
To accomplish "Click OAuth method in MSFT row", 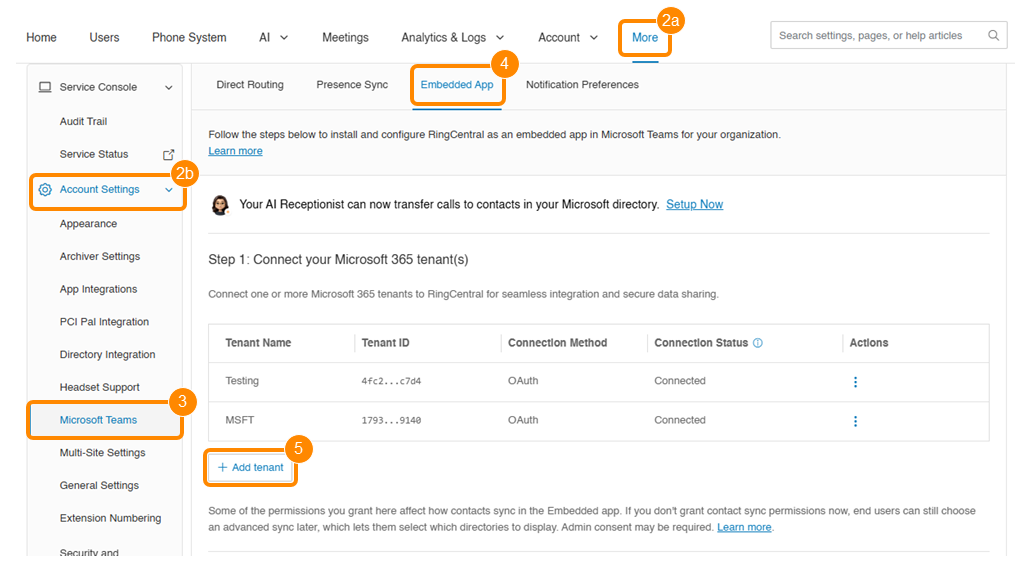I will (x=523, y=420).
